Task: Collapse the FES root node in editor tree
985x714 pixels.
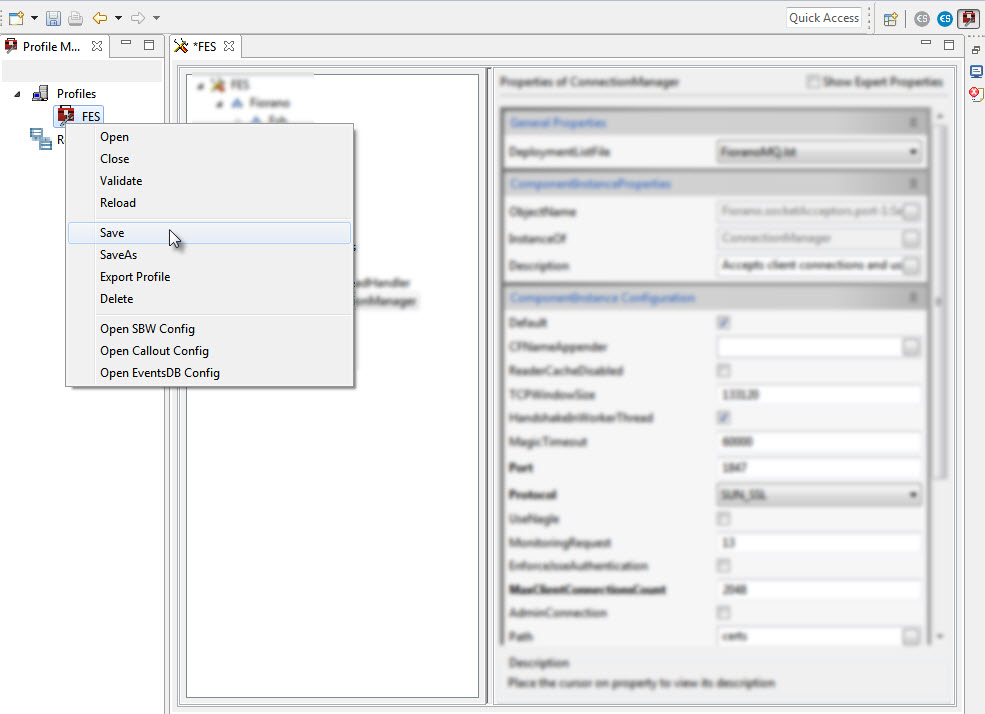Action: (x=200, y=86)
